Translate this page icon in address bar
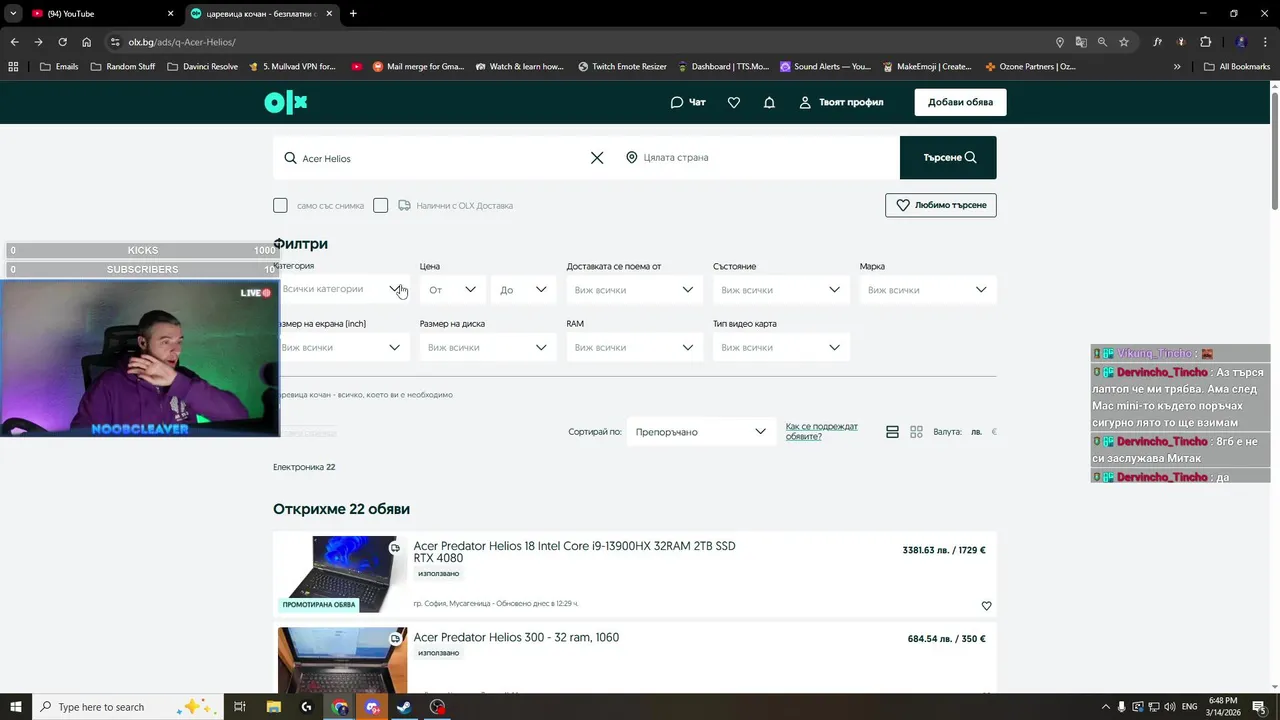 click(1081, 42)
